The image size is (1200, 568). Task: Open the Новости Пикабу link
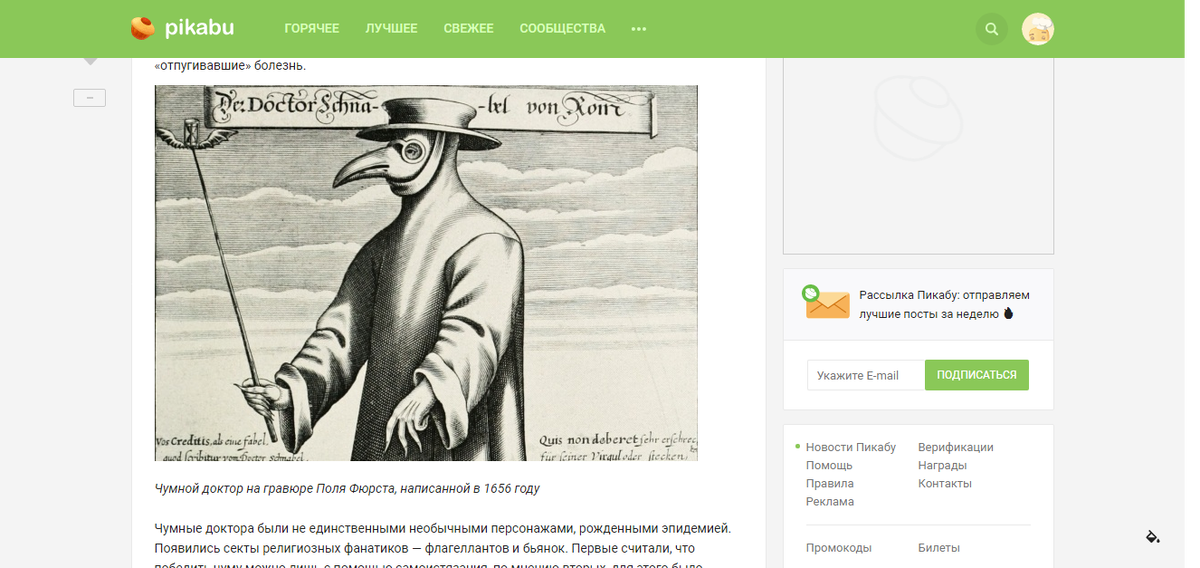[x=851, y=447]
